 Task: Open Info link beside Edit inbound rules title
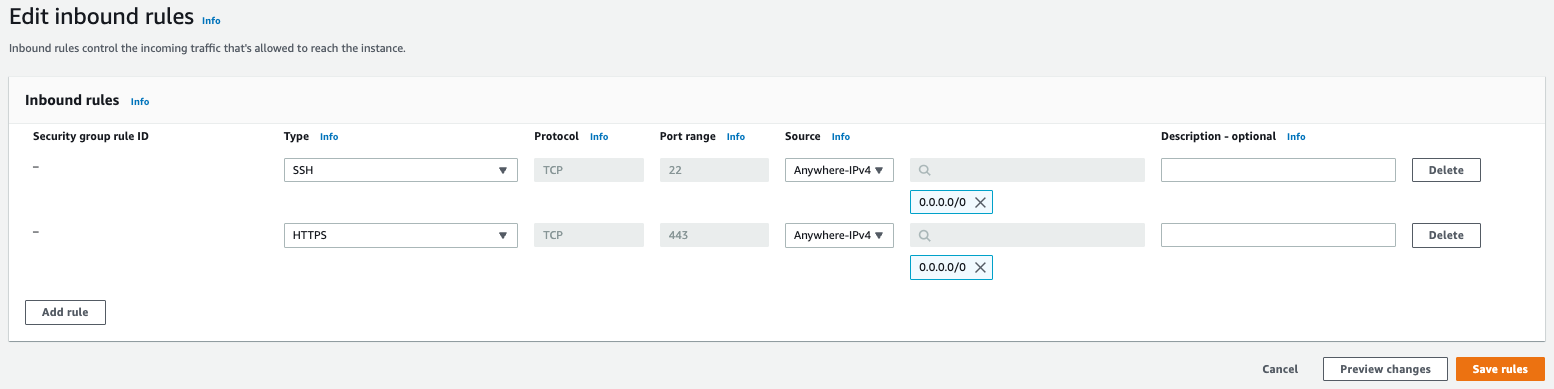coord(211,21)
